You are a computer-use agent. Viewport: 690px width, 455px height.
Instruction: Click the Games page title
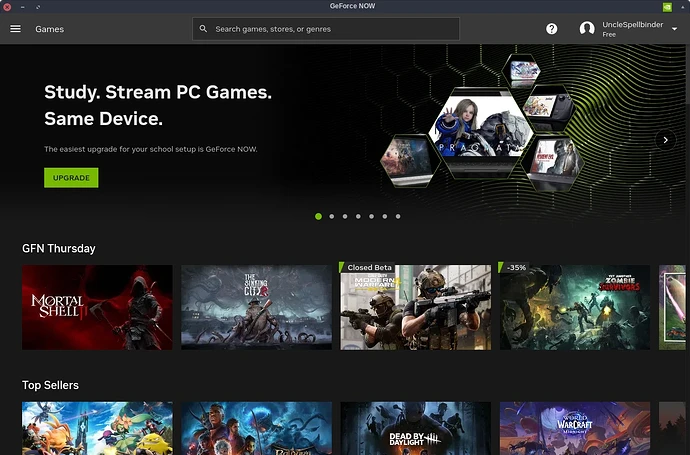coord(49,29)
